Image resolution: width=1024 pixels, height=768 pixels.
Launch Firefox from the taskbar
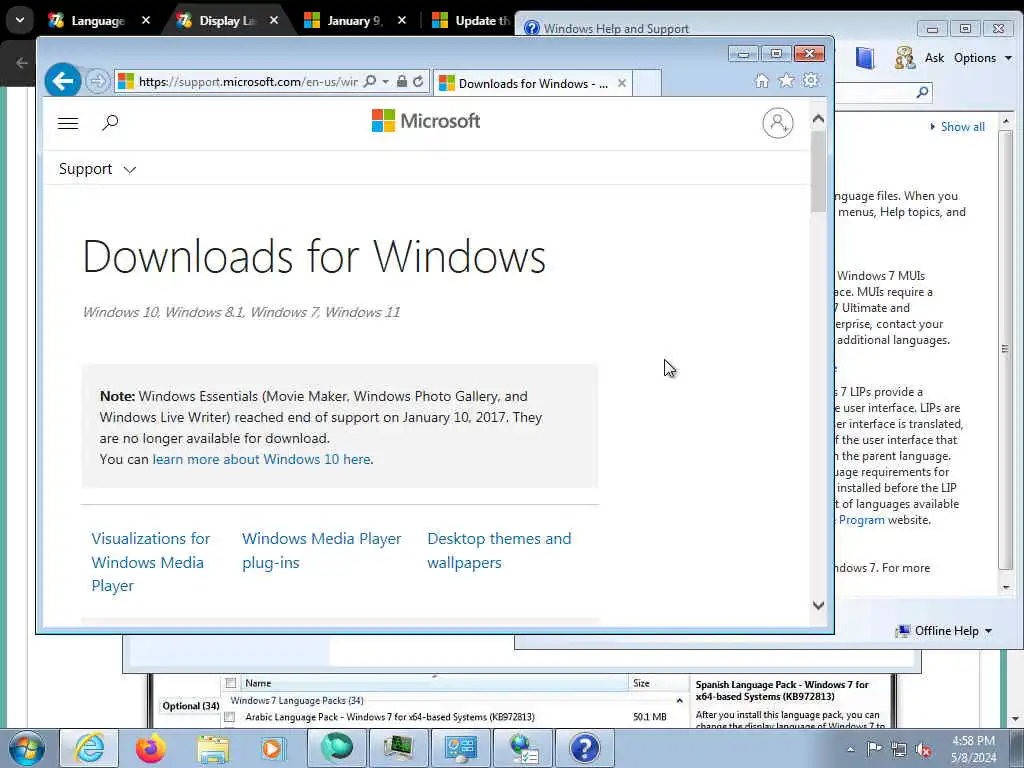coord(151,748)
